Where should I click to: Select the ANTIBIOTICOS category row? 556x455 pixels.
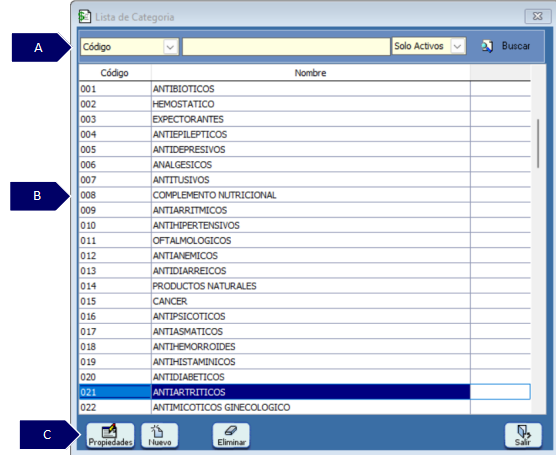click(x=305, y=89)
